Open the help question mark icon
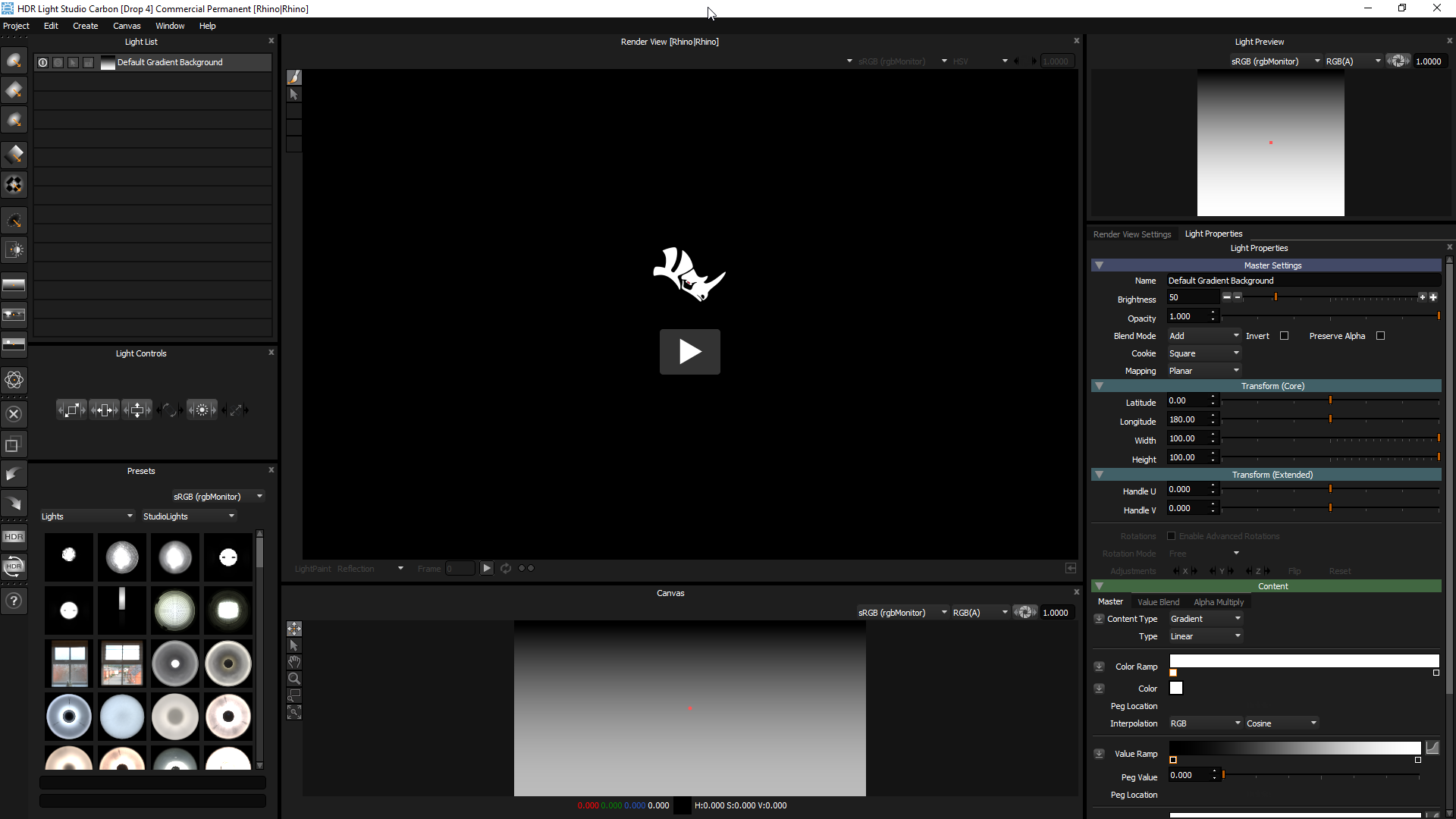Screen dimensions: 1456x819 point(14,601)
